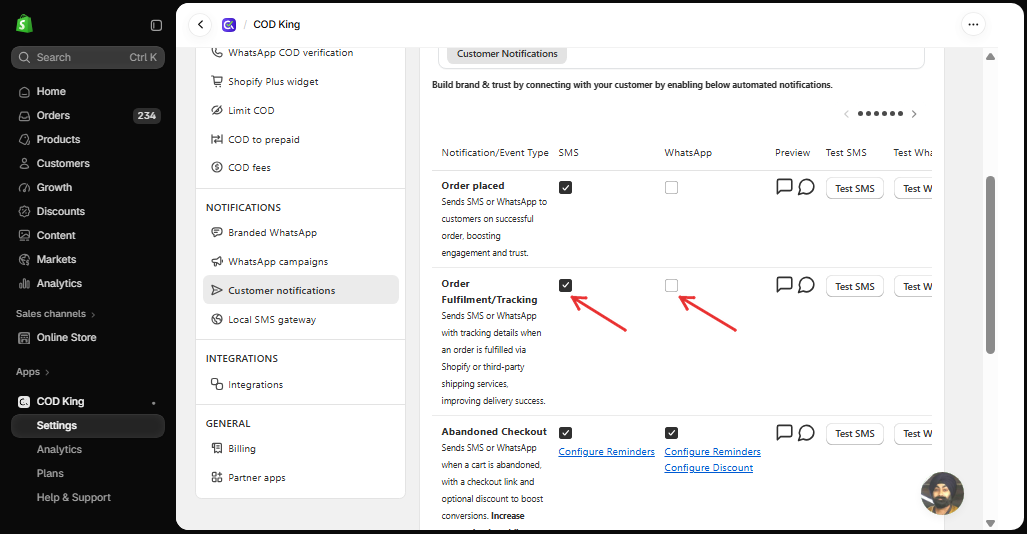Click the scrollbar up arrow
1027x534 pixels.
click(x=990, y=57)
